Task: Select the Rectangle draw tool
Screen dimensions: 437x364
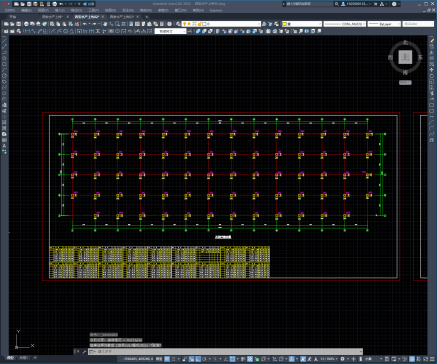Action: pos(4,64)
